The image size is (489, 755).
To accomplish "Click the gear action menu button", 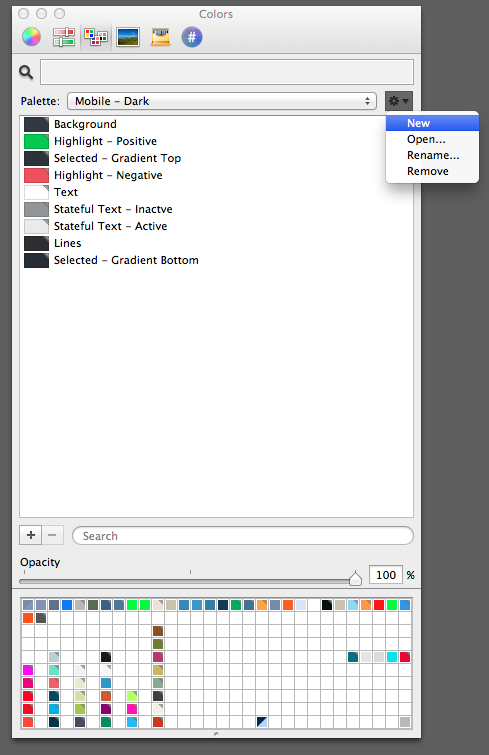I will [x=399, y=101].
